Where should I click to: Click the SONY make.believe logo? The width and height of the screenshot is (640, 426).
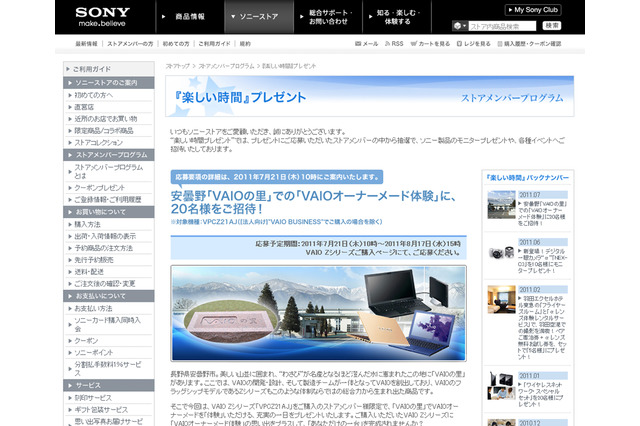point(102,17)
